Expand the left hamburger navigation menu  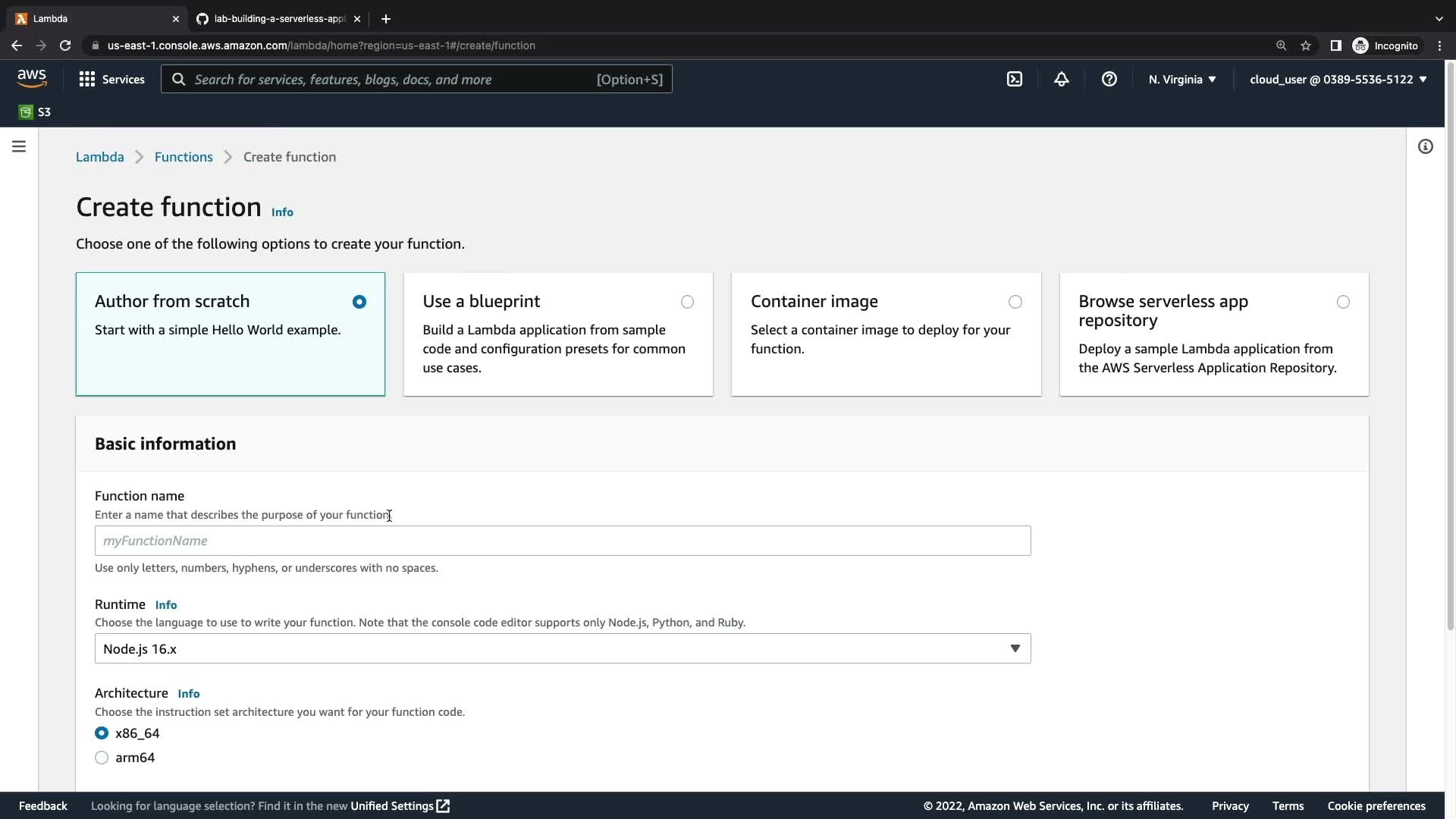pyautogui.click(x=19, y=146)
